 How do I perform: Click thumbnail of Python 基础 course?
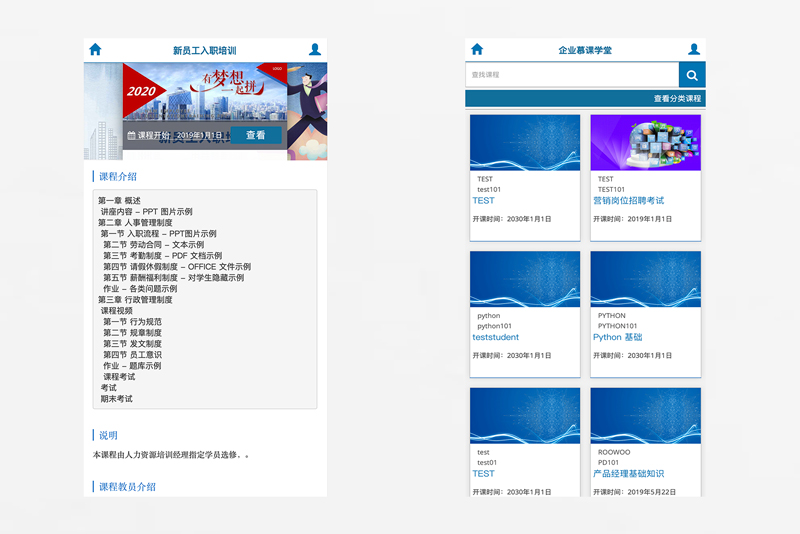tap(645, 279)
